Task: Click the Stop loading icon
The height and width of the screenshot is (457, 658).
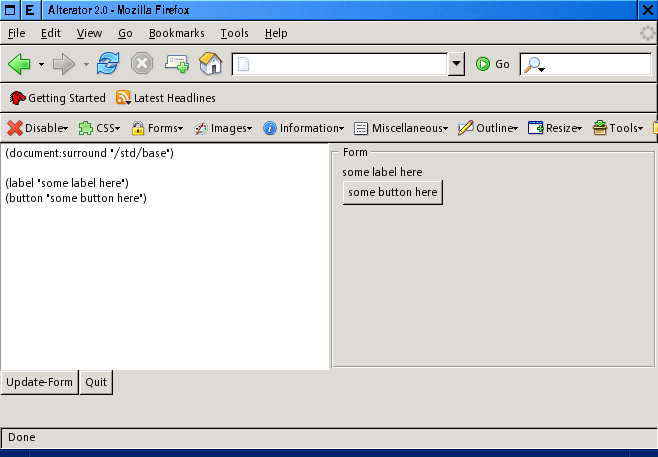Action: click(142, 64)
